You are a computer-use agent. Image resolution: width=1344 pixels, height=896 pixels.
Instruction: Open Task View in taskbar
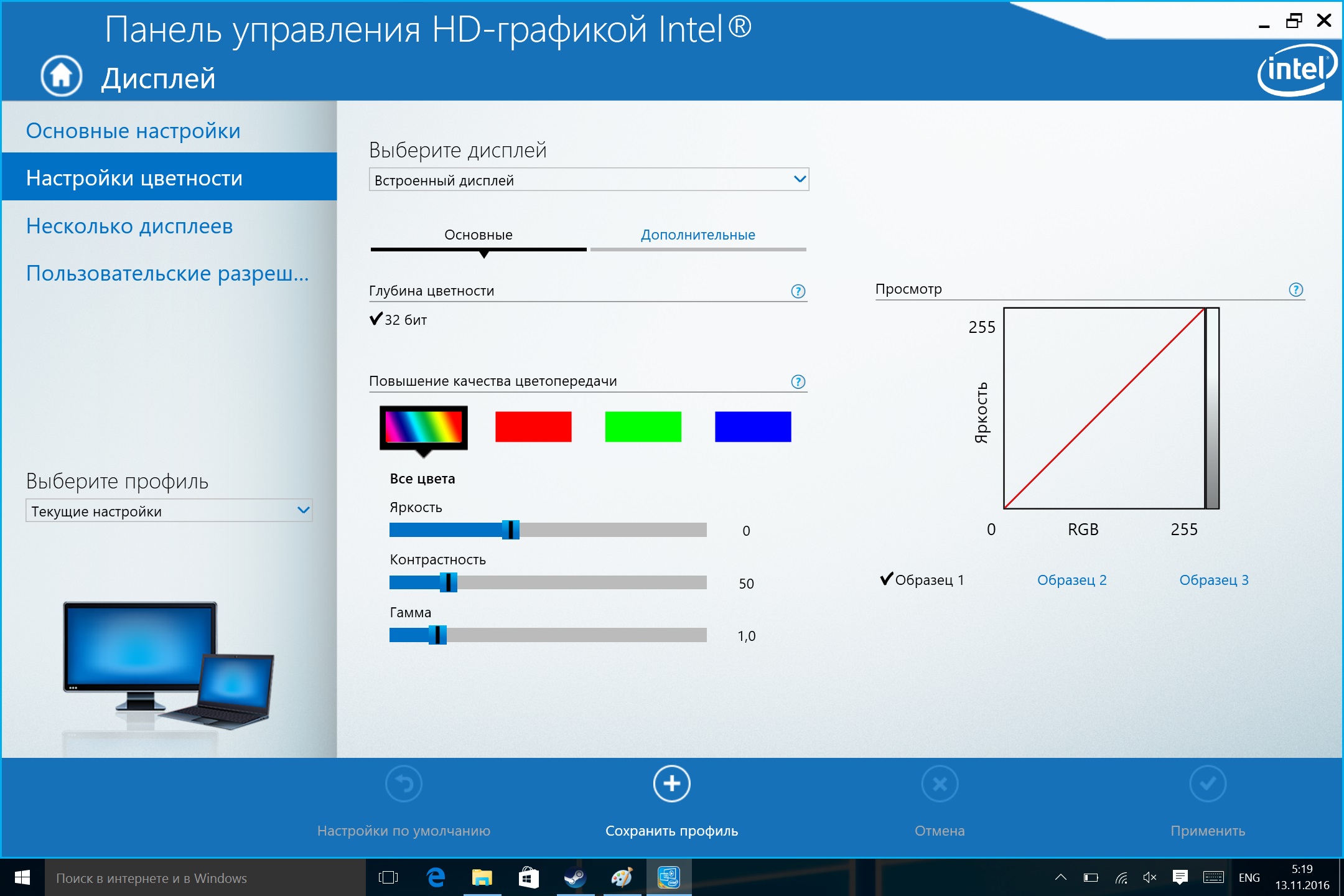(x=388, y=877)
